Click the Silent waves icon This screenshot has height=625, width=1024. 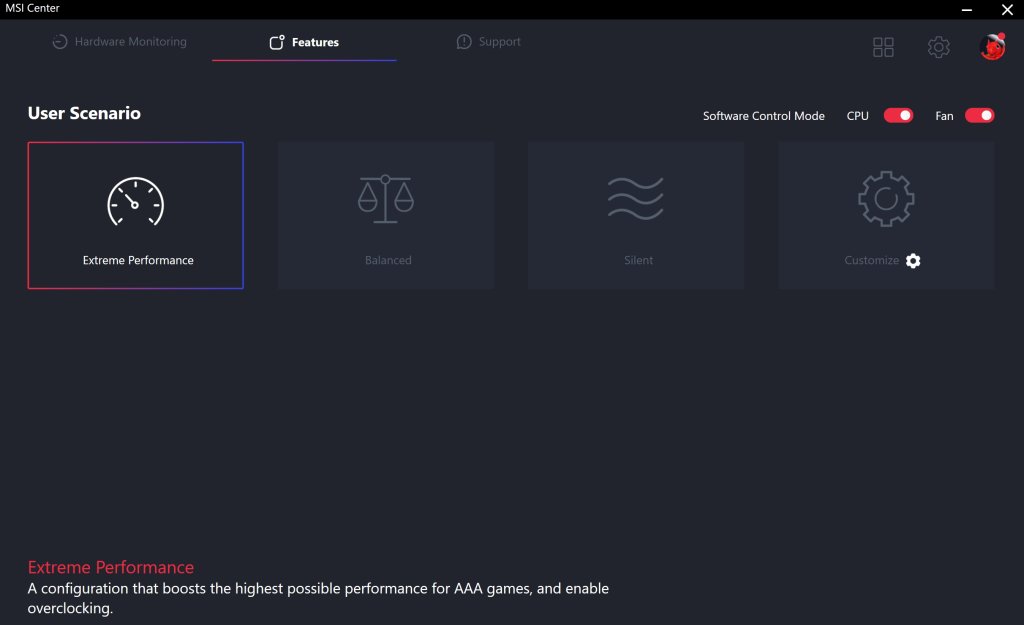click(x=635, y=198)
